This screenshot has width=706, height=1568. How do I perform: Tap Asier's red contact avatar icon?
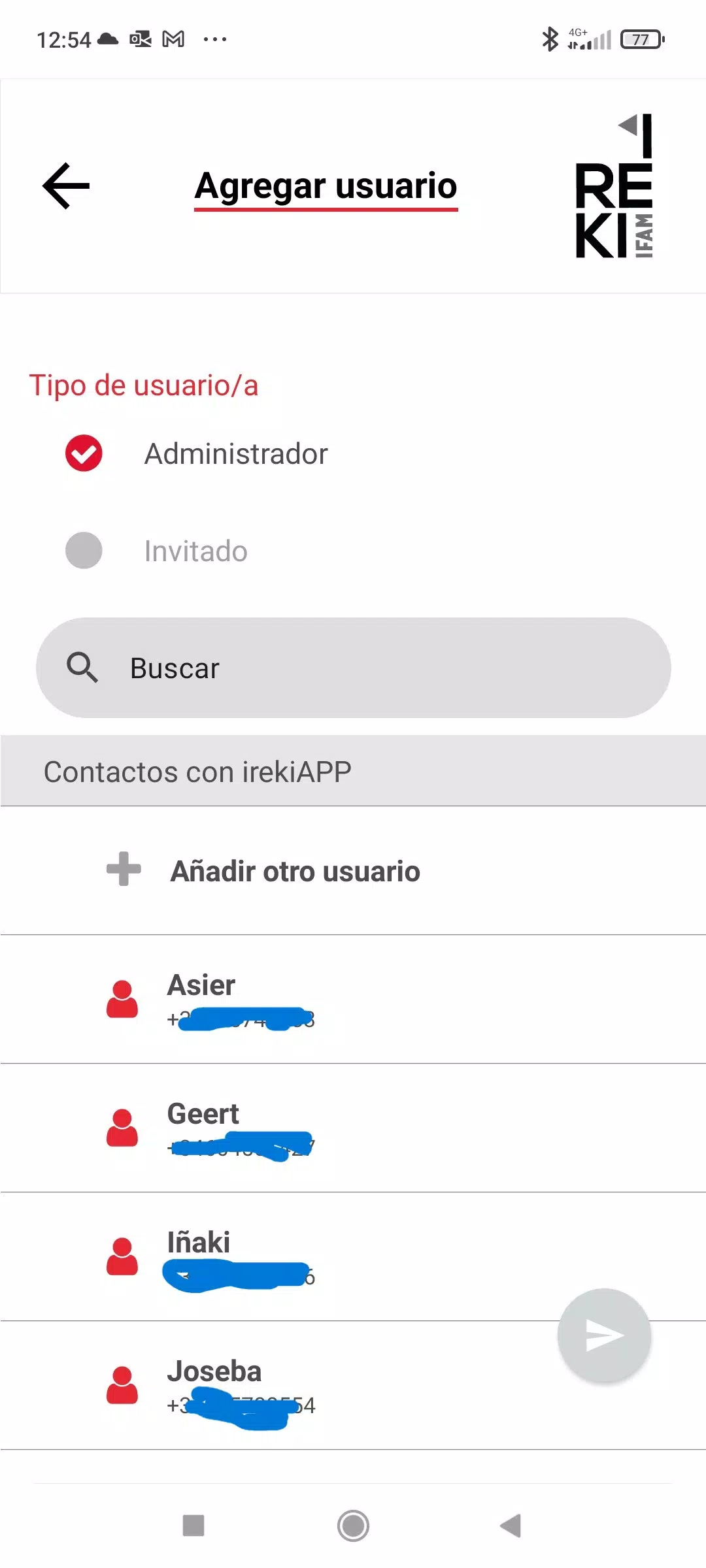coord(122,999)
